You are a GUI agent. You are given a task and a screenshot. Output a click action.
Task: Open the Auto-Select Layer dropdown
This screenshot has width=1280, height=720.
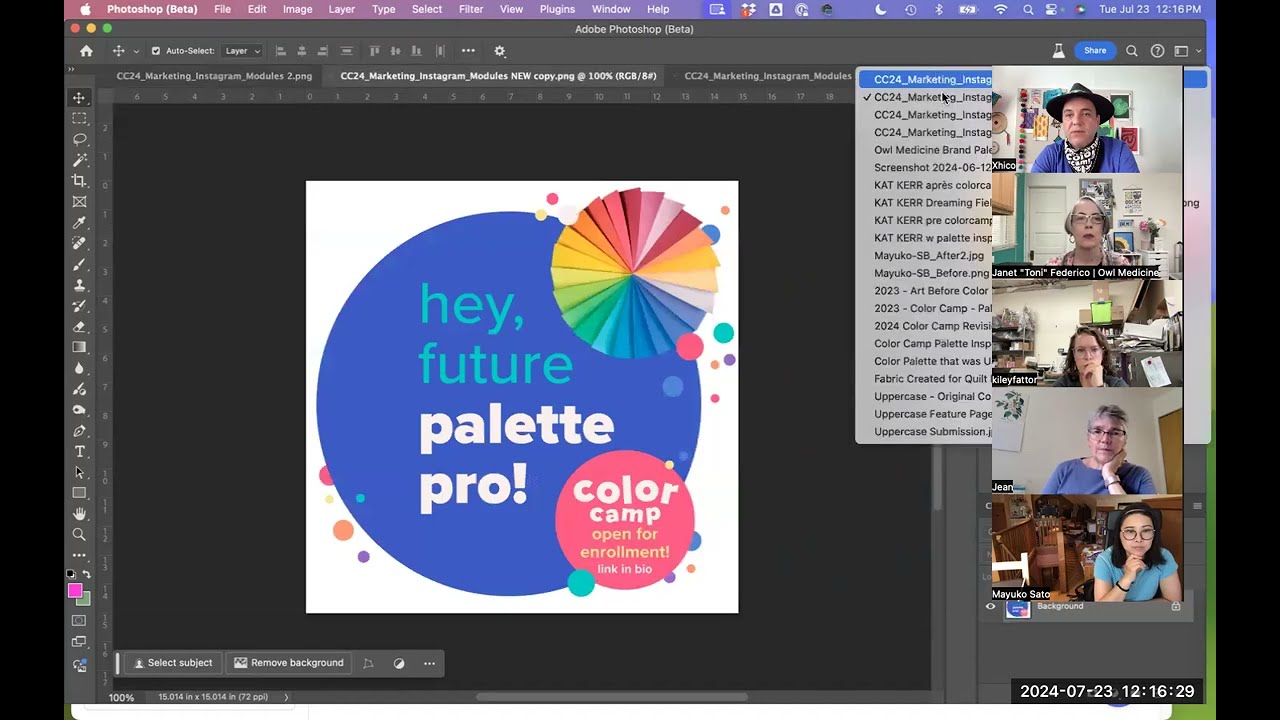point(242,51)
